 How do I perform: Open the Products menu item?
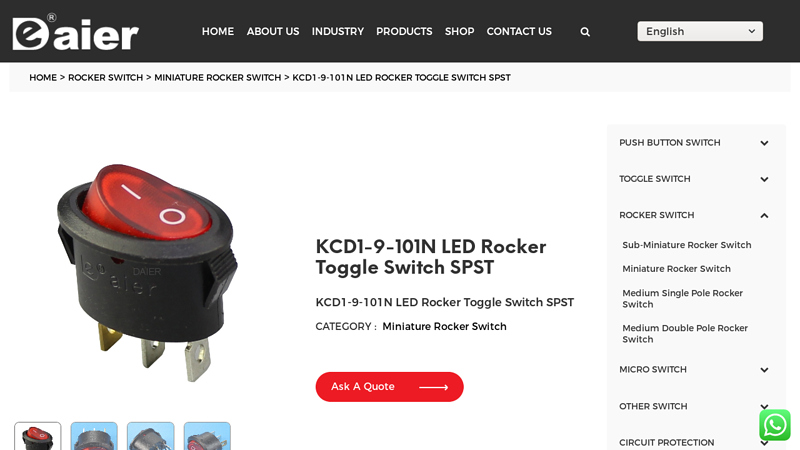[404, 32]
